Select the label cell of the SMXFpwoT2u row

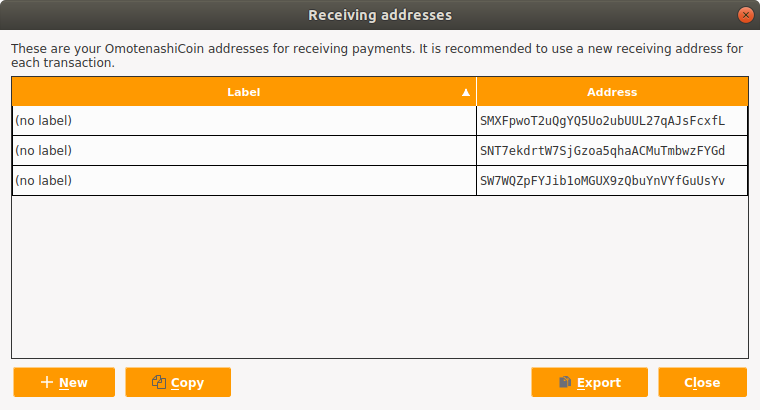coord(244,121)
